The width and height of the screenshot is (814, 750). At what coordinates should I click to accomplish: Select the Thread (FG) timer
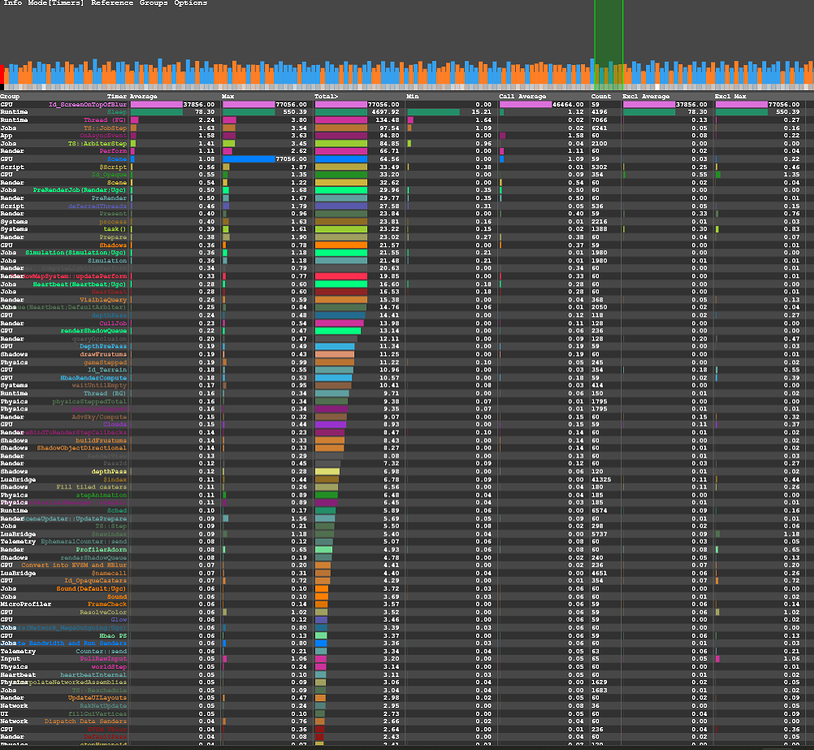pos(105,120)
